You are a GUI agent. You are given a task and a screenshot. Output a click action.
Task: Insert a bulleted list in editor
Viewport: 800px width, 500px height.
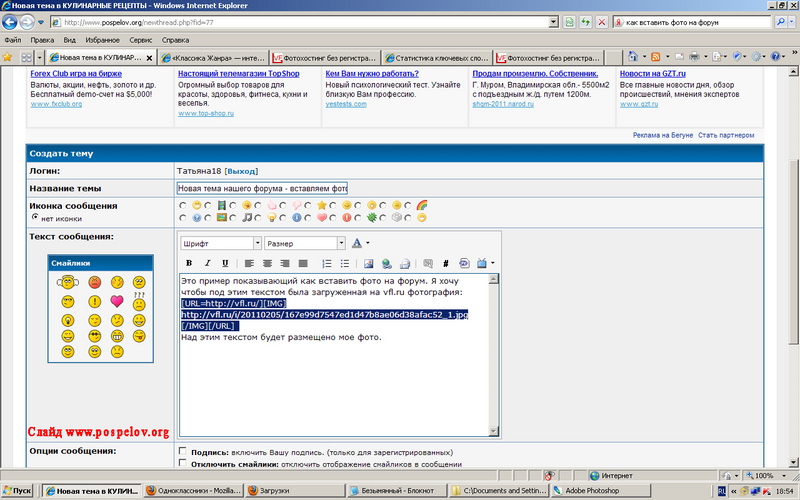[x=345, y=263]
